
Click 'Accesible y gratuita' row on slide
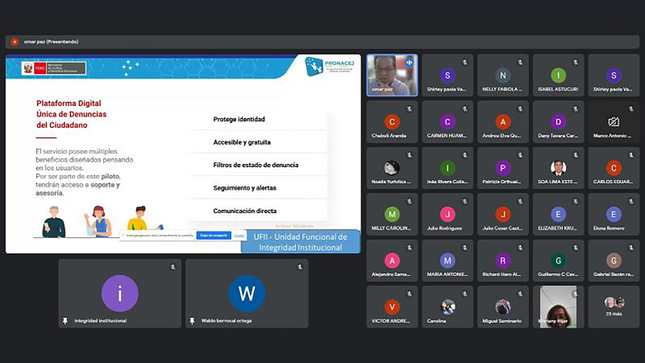click(x=259, y=142)
